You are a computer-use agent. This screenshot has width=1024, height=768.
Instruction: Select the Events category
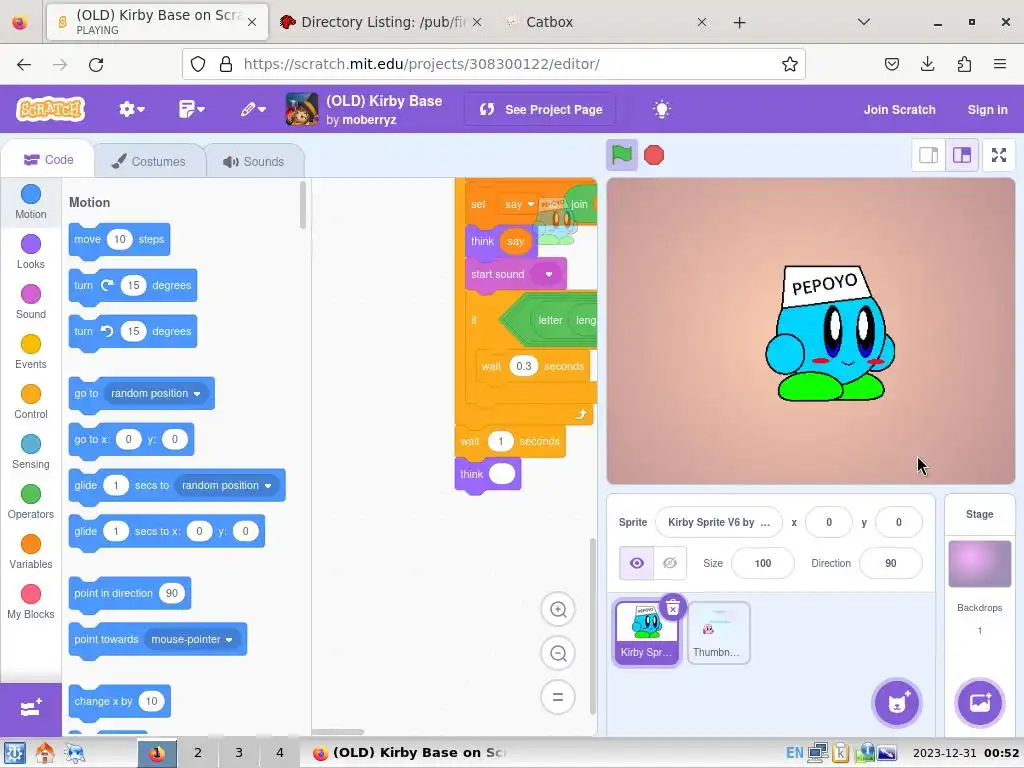click(31, 352)
